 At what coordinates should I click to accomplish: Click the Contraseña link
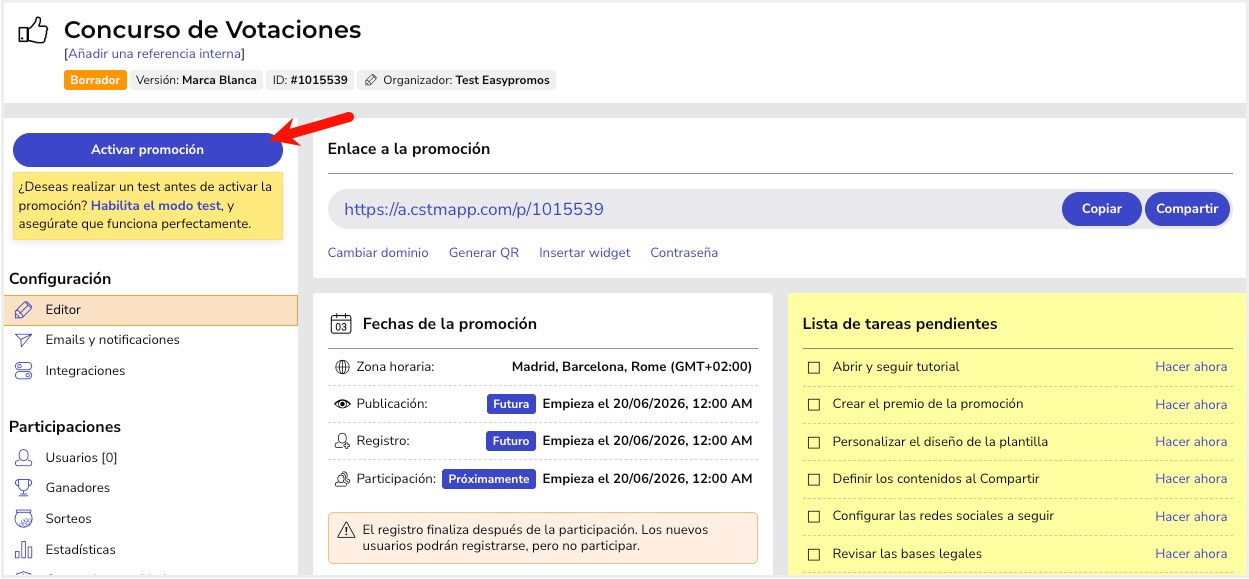point(684,253)
